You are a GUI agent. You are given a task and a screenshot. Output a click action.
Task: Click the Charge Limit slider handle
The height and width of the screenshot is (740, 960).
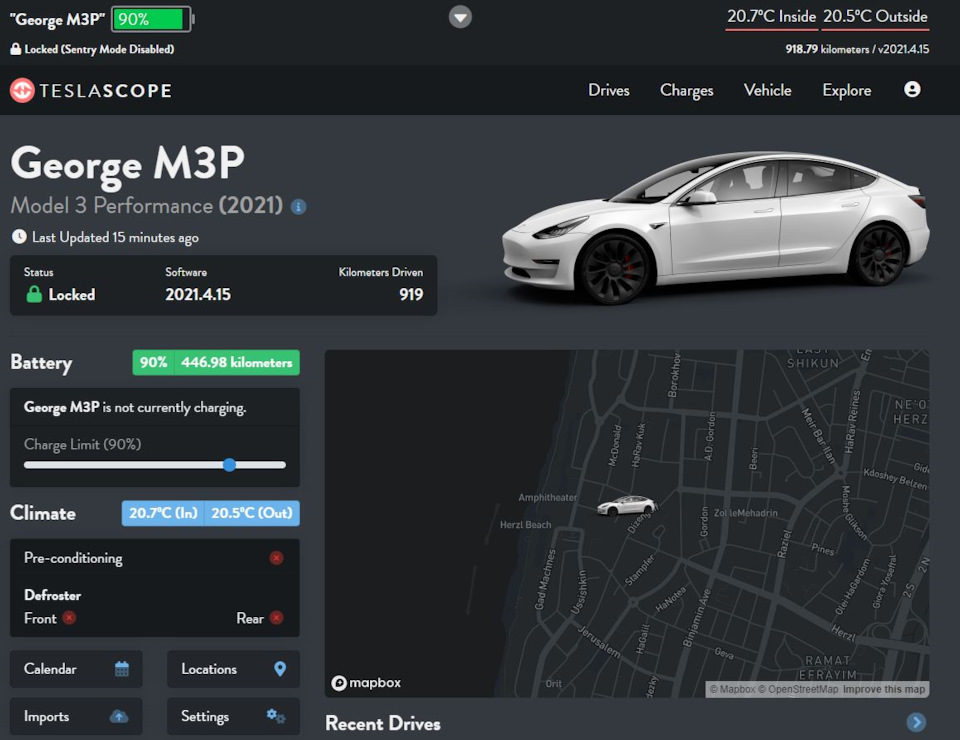229,465
